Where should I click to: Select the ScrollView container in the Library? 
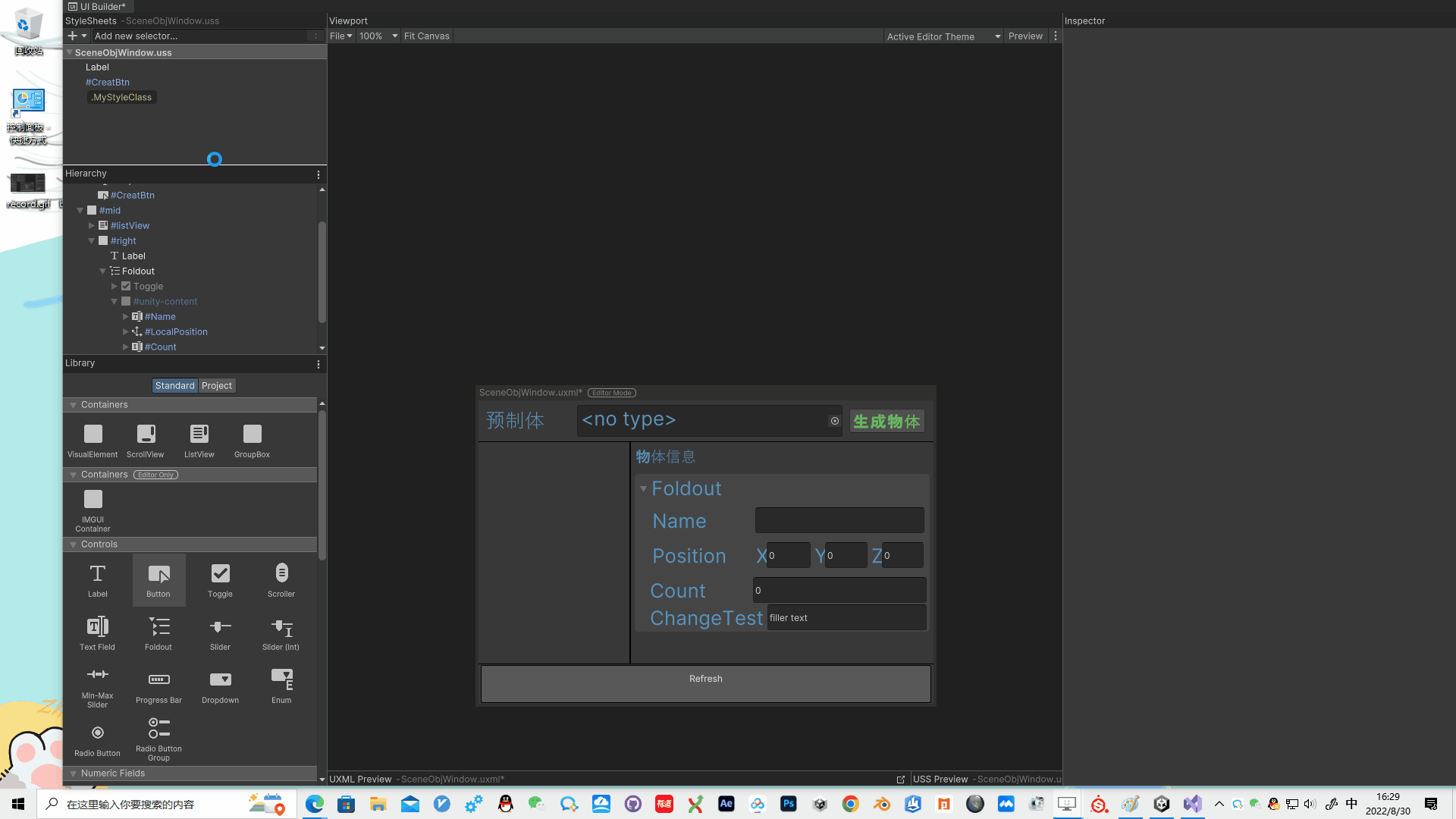145,438
